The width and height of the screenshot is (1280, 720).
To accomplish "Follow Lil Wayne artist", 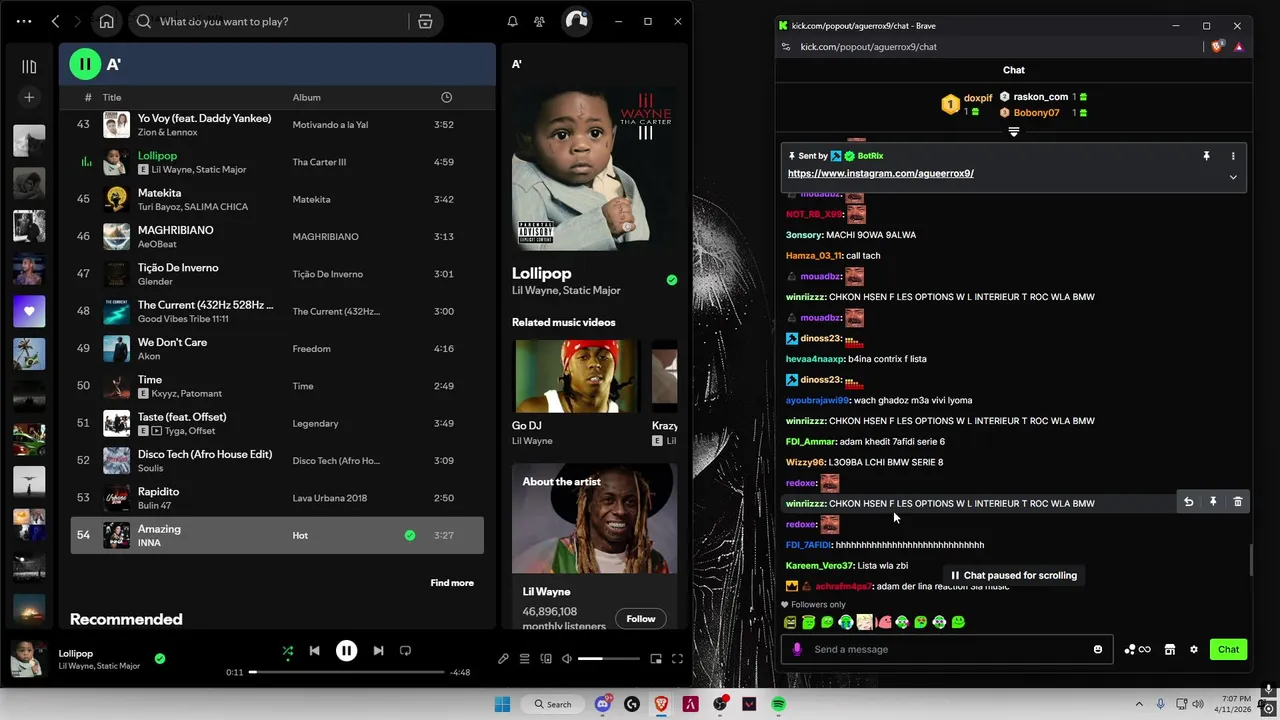I will (x=641, y=618).
